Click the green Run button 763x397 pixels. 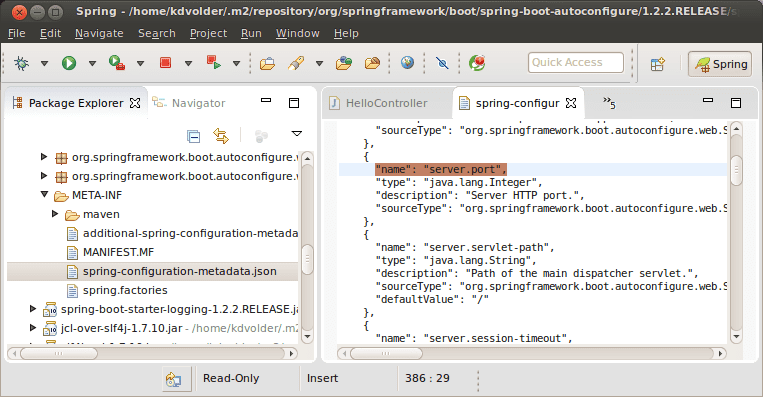click(x=69, y=63)
